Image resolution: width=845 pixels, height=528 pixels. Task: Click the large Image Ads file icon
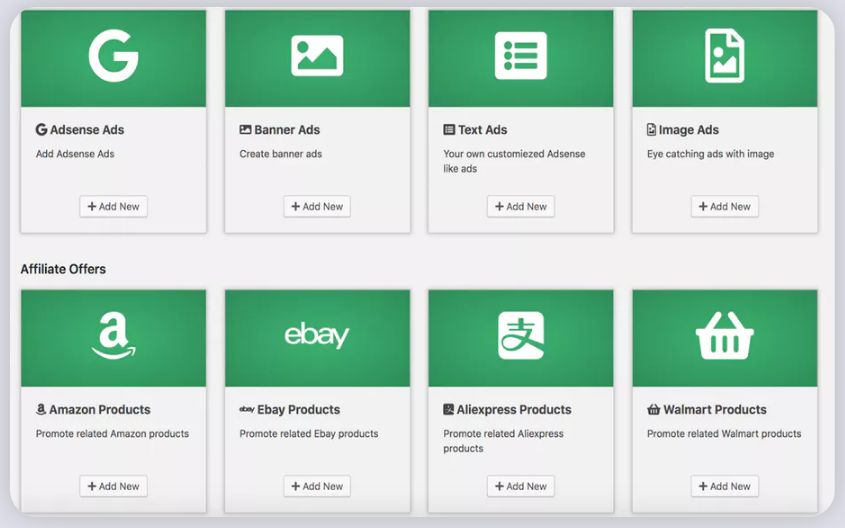[725, 55]
